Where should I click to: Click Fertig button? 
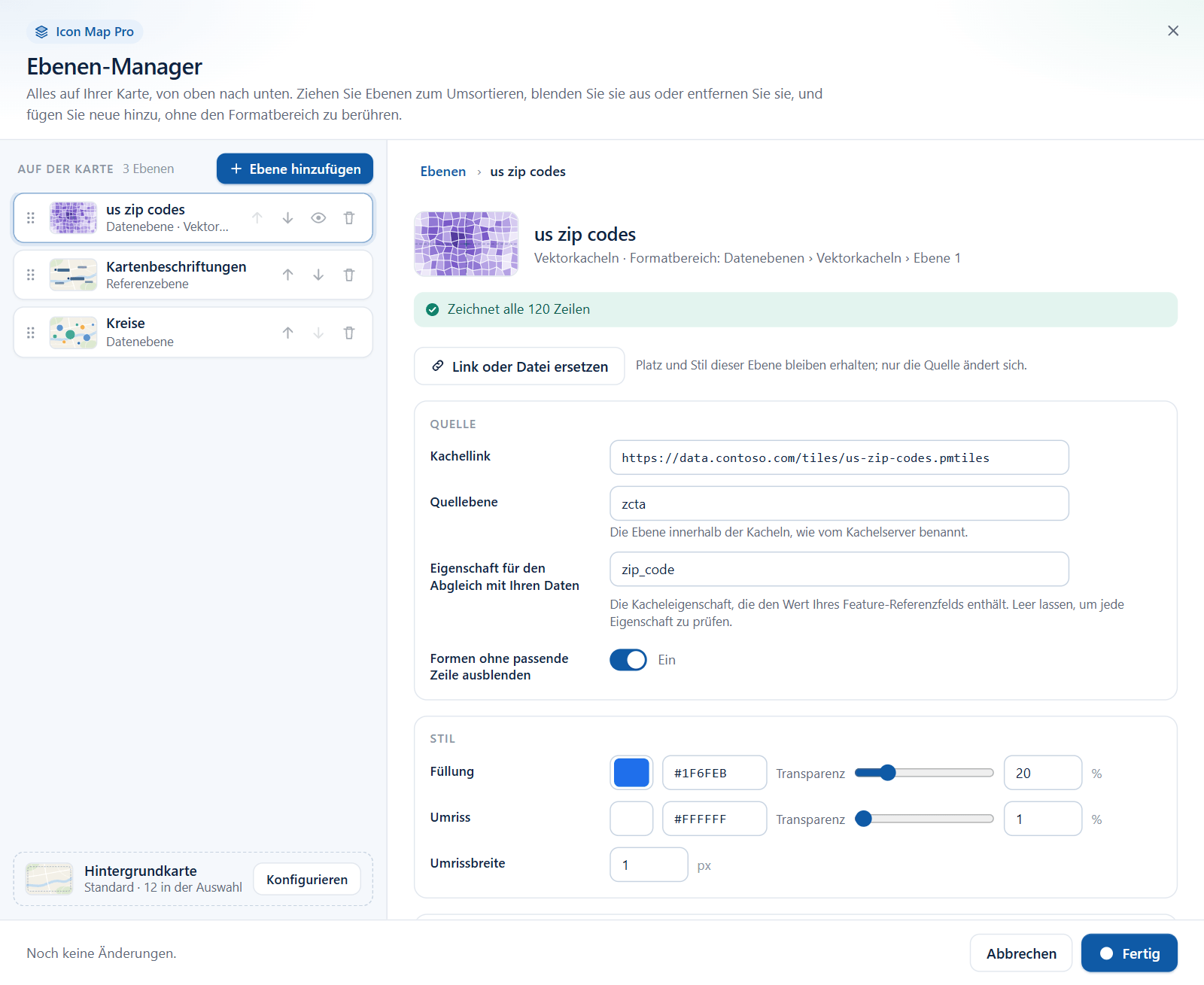(x=1130, y=953)
